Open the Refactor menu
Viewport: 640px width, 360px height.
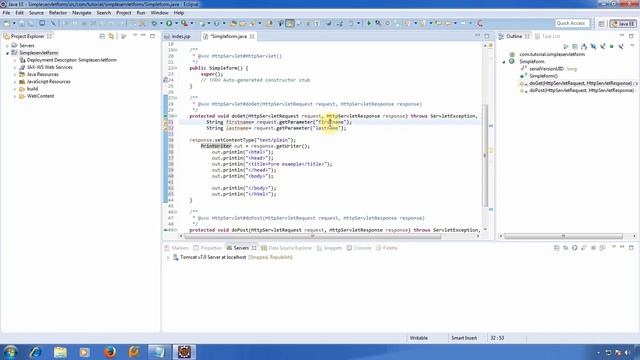click(58, 13)
